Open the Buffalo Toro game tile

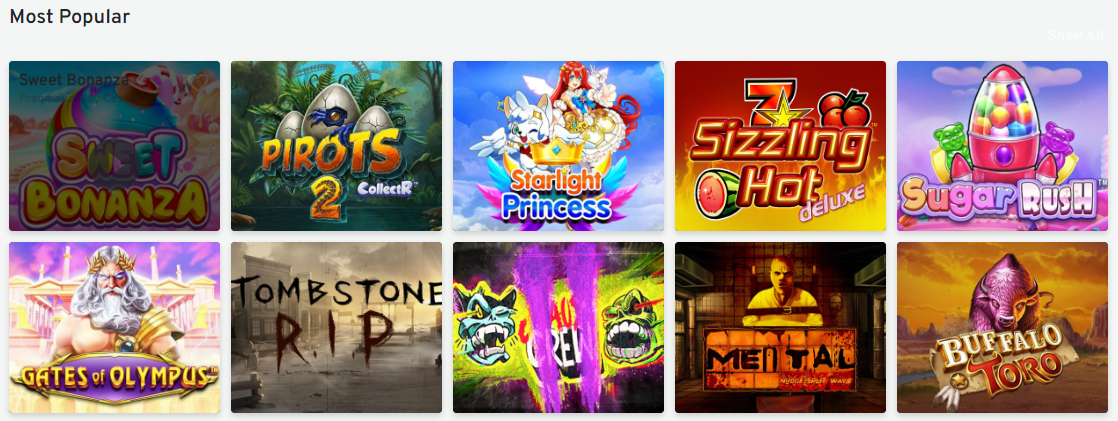(1002, 328)
